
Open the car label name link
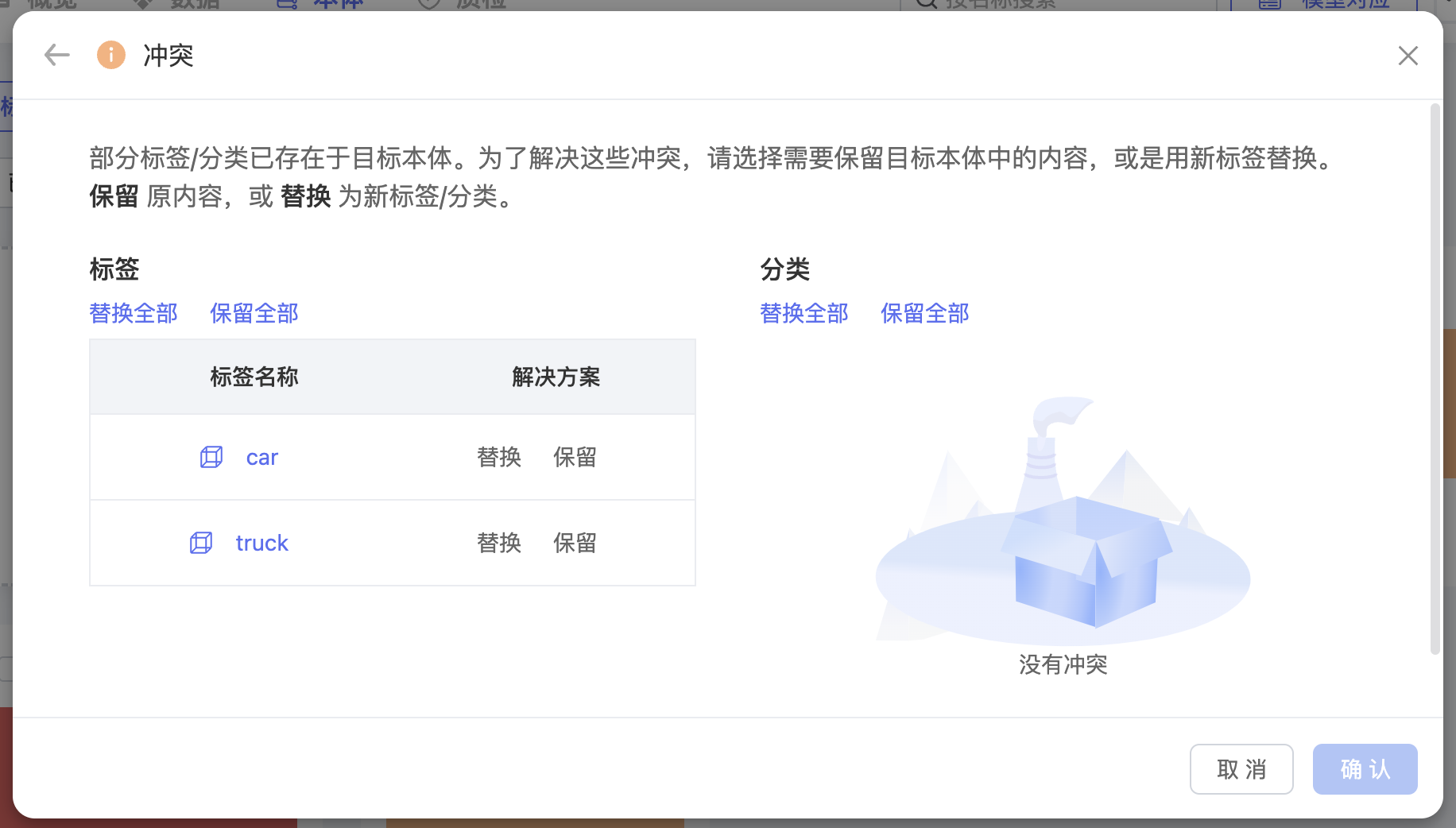(262, 458)
